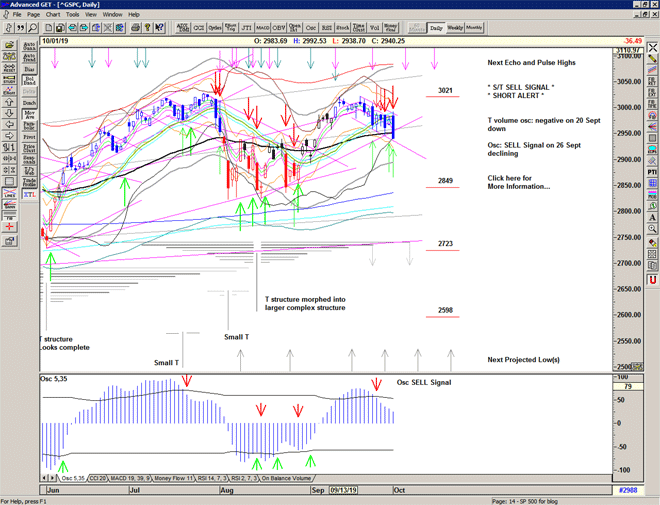Viewport: 660px width, 505px height.
Task: Open the Tools menu
Action: (75, 15)
